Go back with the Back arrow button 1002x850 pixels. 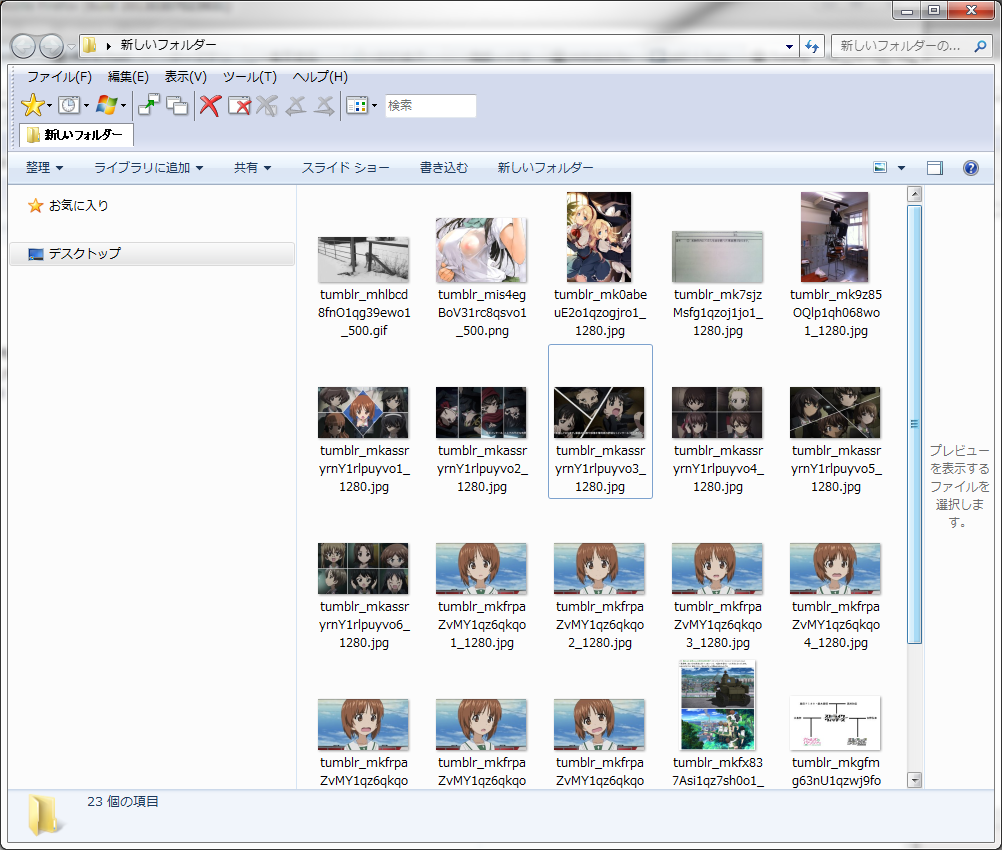tap(24, 46)
